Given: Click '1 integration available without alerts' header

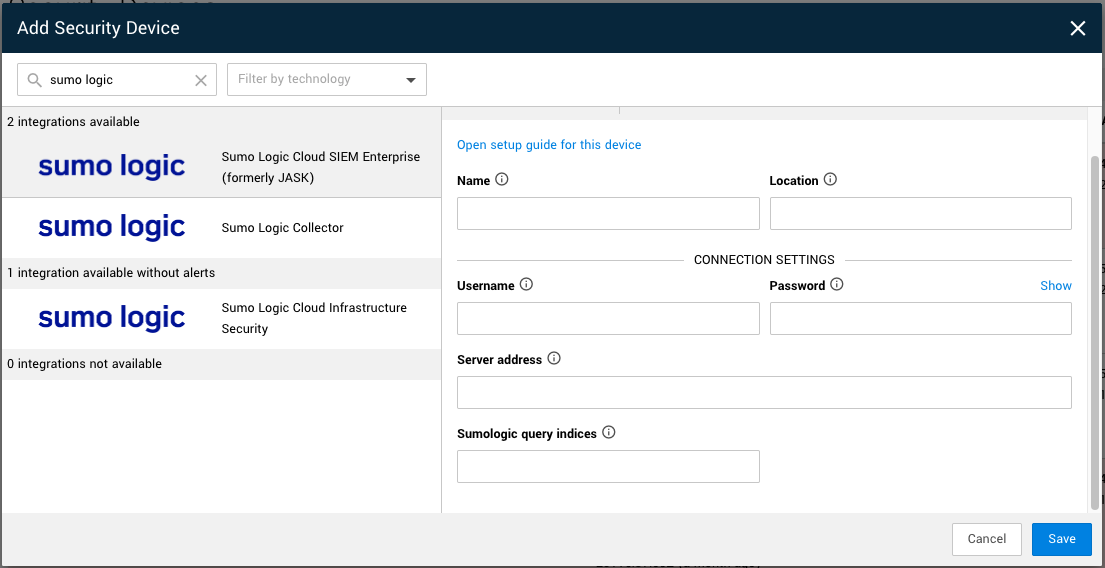Looking at the screenshot, I should [x=111, y=273].
